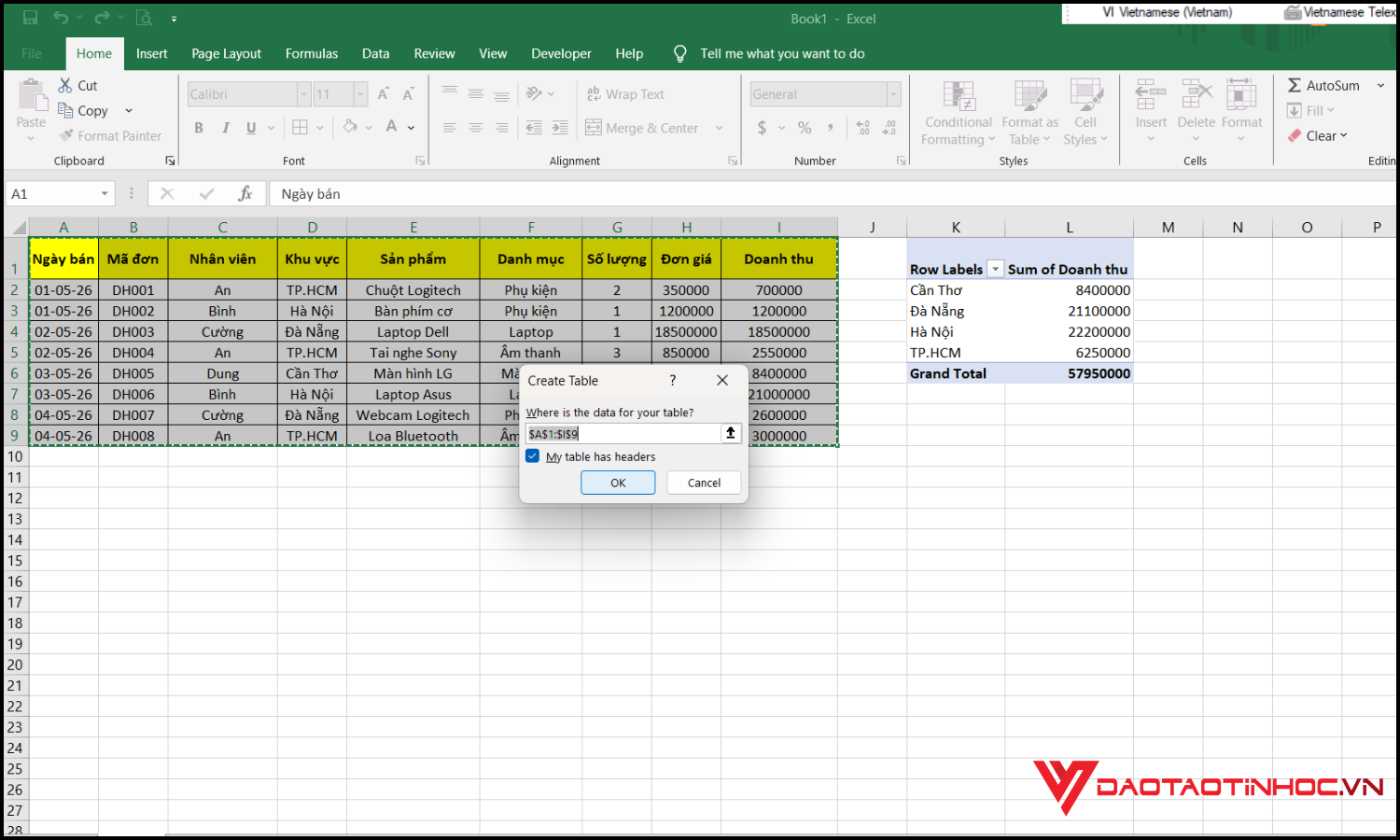Click the Cut scissors icon
1400x840 pixels.
65,85
